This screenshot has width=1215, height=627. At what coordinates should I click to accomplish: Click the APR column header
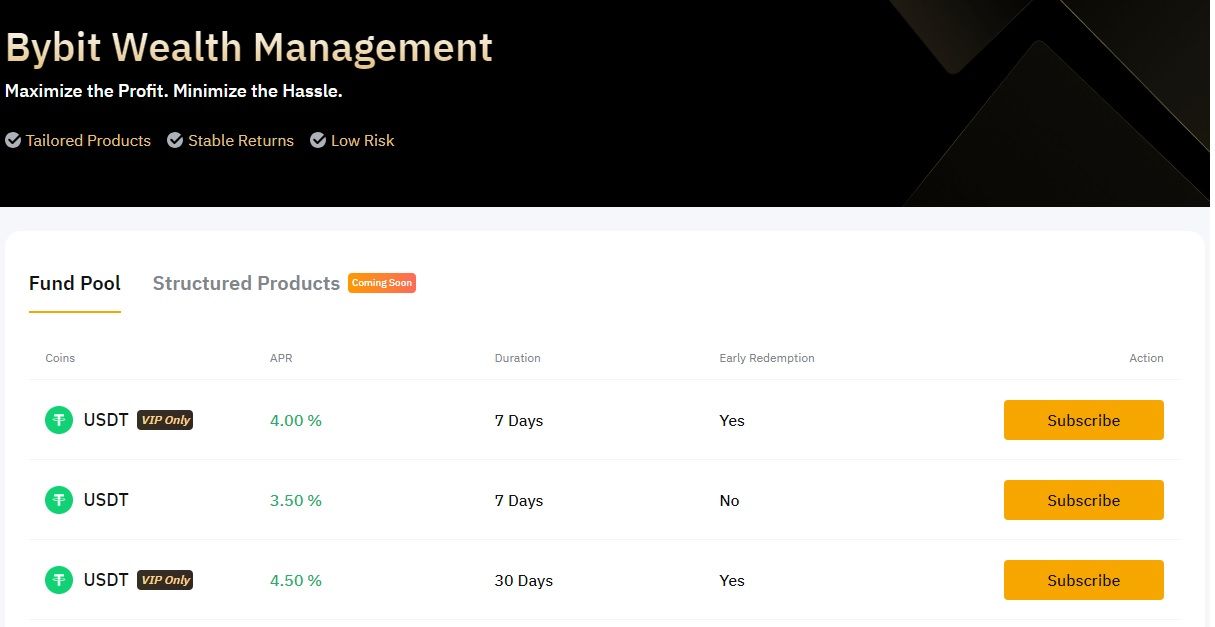280,358
